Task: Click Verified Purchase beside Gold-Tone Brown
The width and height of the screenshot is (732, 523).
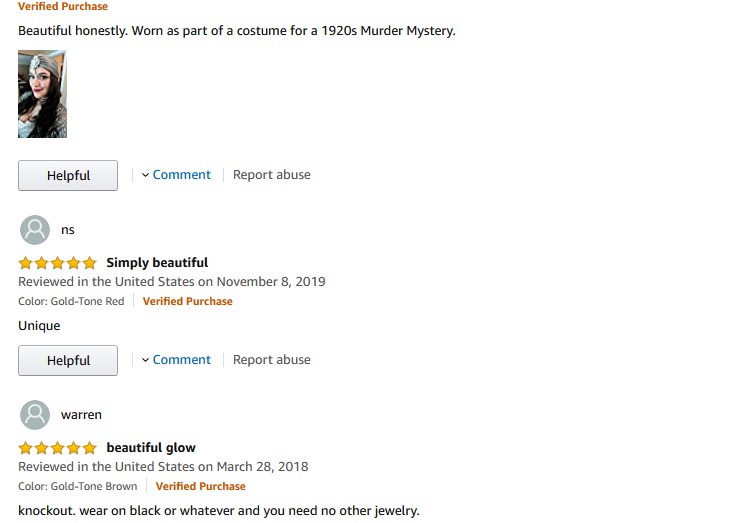Action: (200, 486)
